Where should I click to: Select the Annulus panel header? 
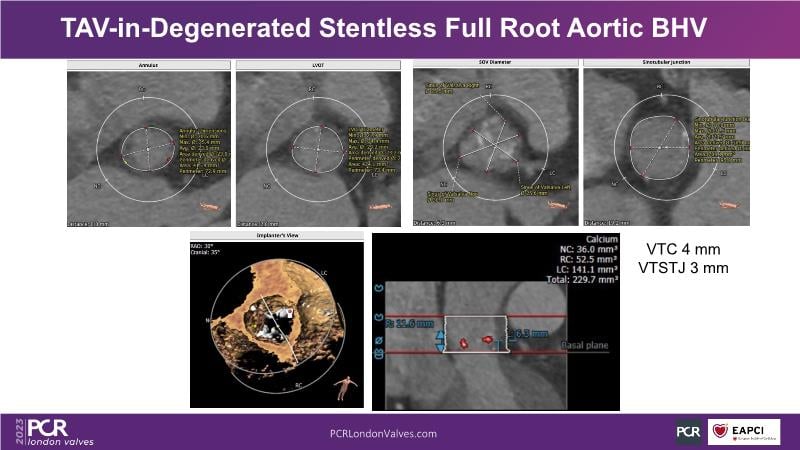tap(148, 65)
